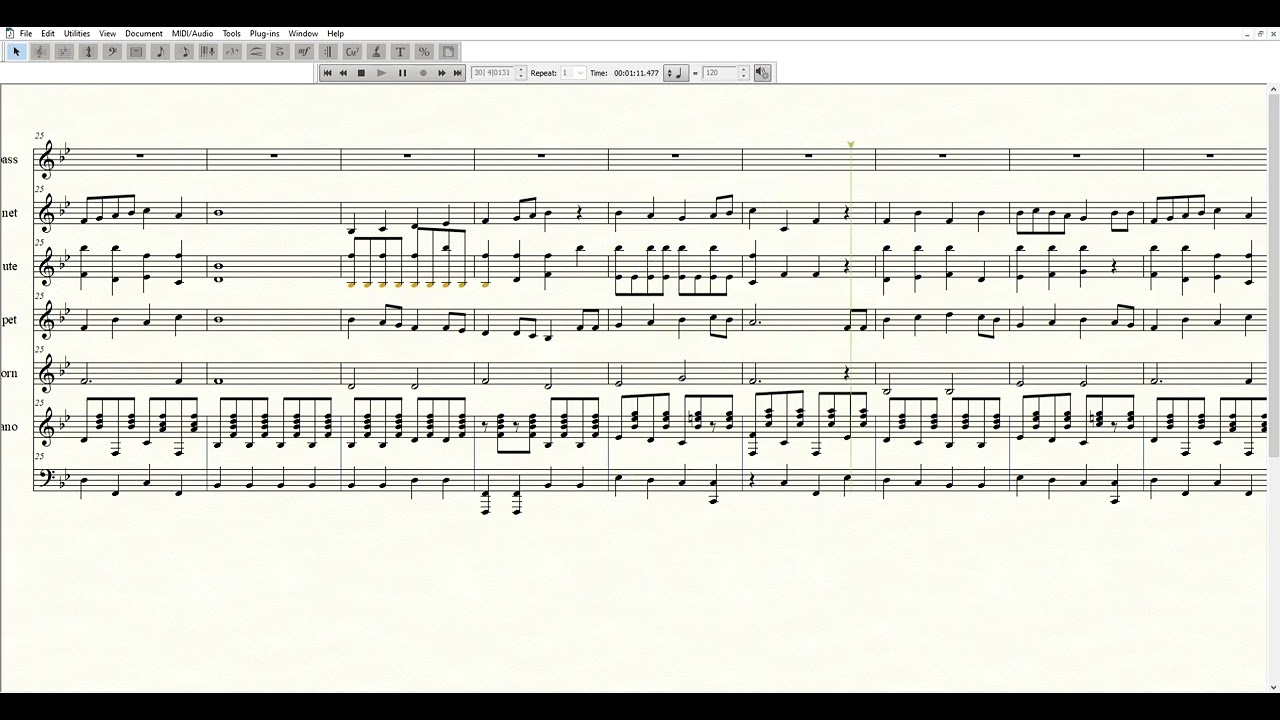Choose the Time Signature tool
Viewport: 1280px width, 720px height.
click(x=88, y=52)
